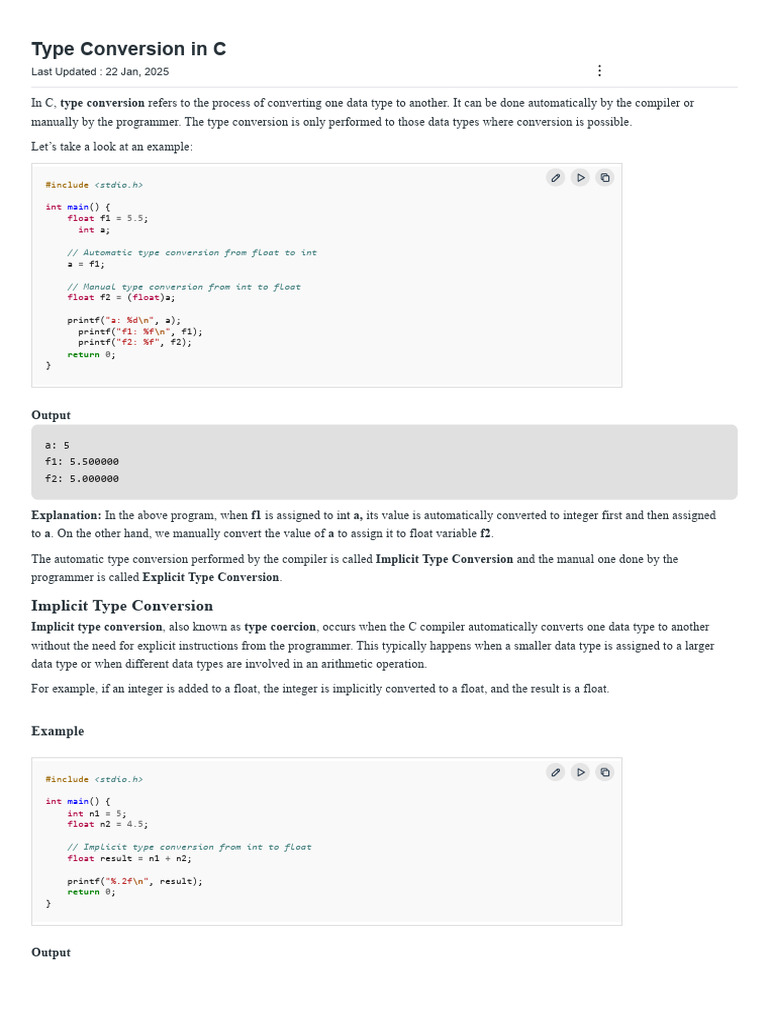Open the three-dot more options menu
Viewport: 768px width, 1024px height.
[599, 71]
